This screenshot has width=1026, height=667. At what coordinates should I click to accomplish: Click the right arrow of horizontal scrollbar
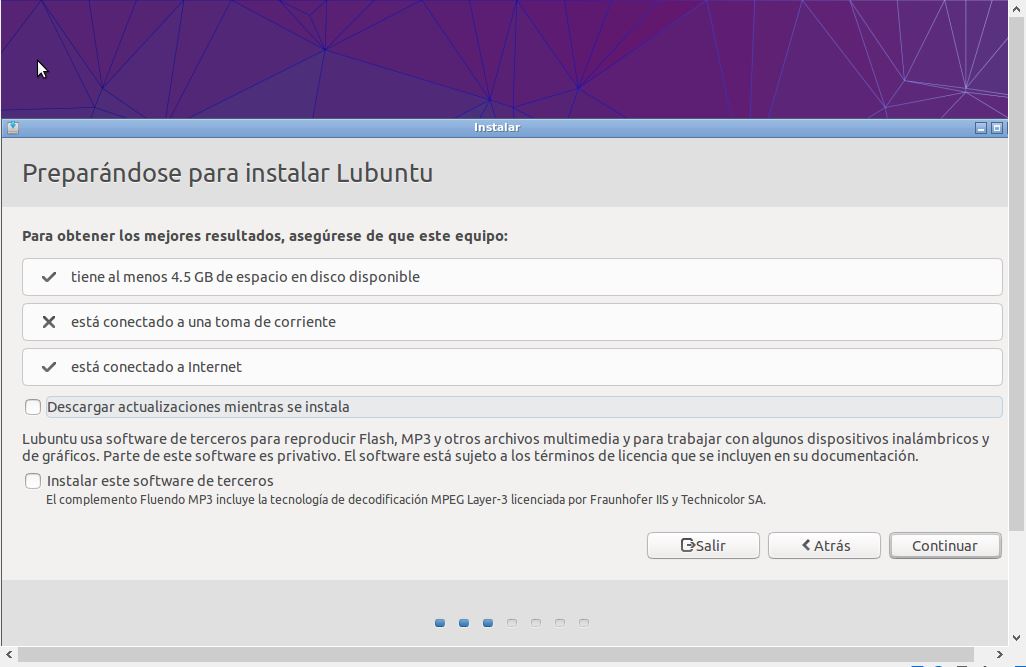click(x=999, y=655)
